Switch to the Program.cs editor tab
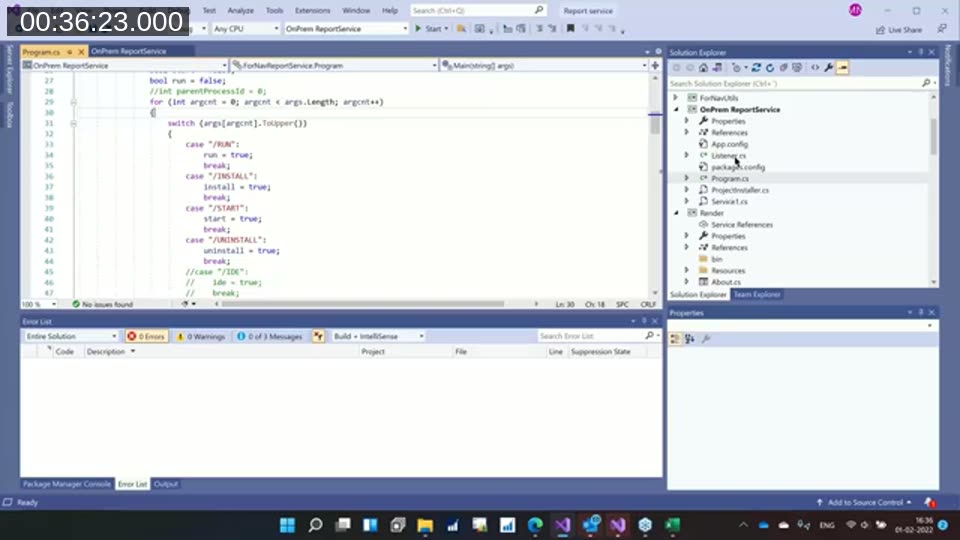Screen dimensions: 960x540 [x=42, y=52]
